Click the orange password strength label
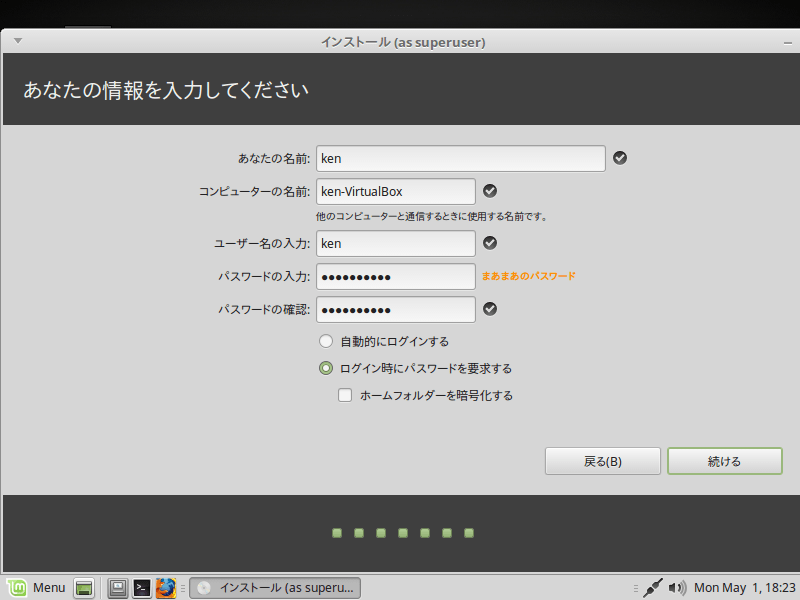 point(529,276)
